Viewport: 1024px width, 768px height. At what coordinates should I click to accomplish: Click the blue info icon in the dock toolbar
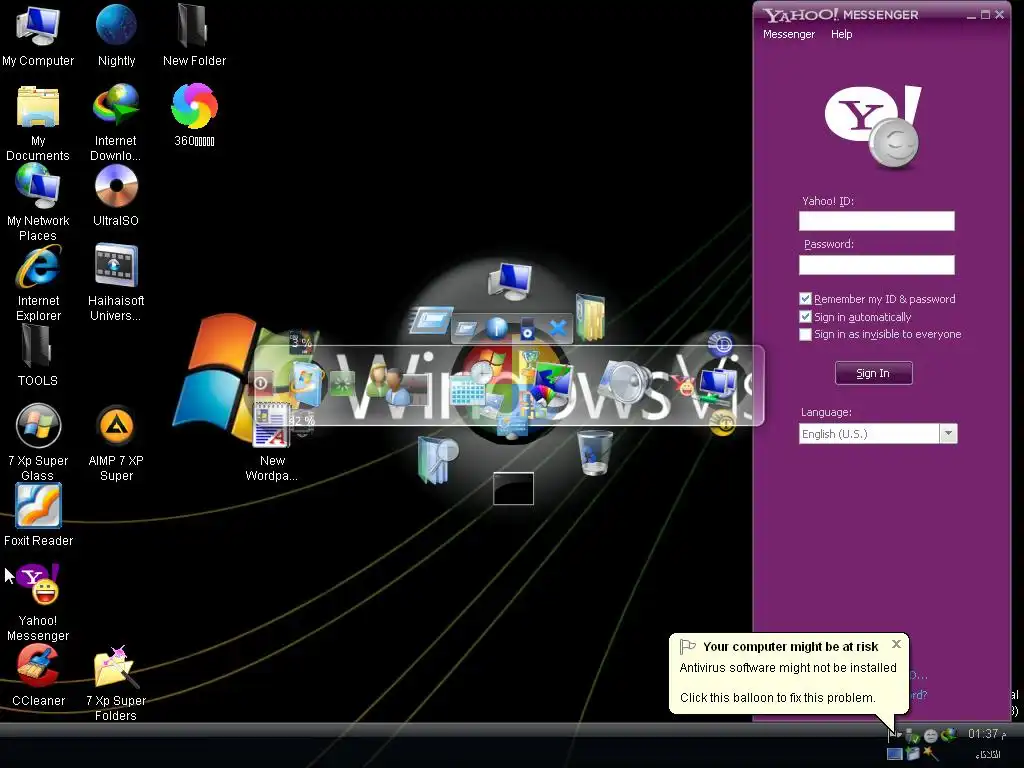click(x=497, y=328)
